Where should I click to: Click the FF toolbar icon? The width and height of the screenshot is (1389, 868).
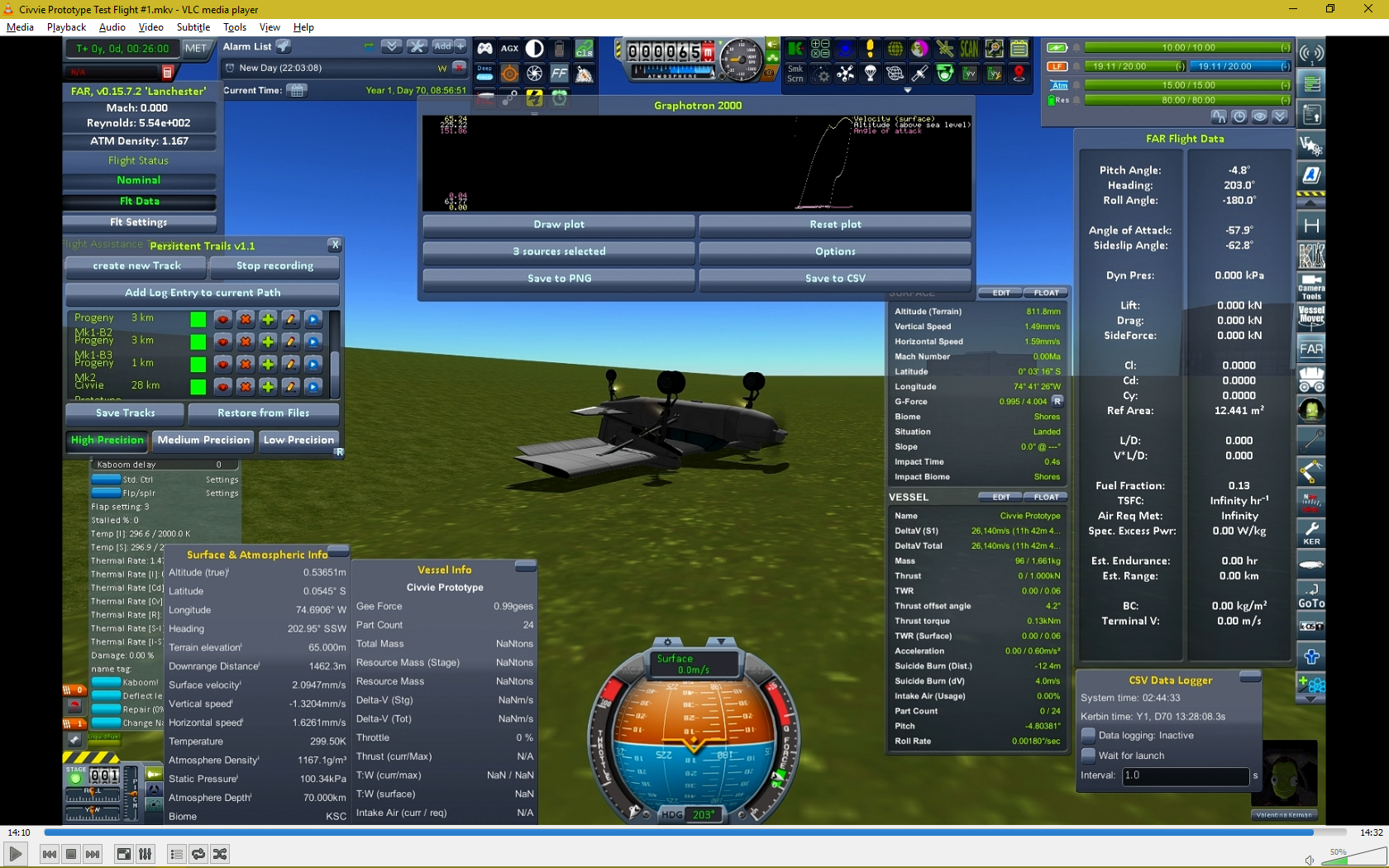559,74
